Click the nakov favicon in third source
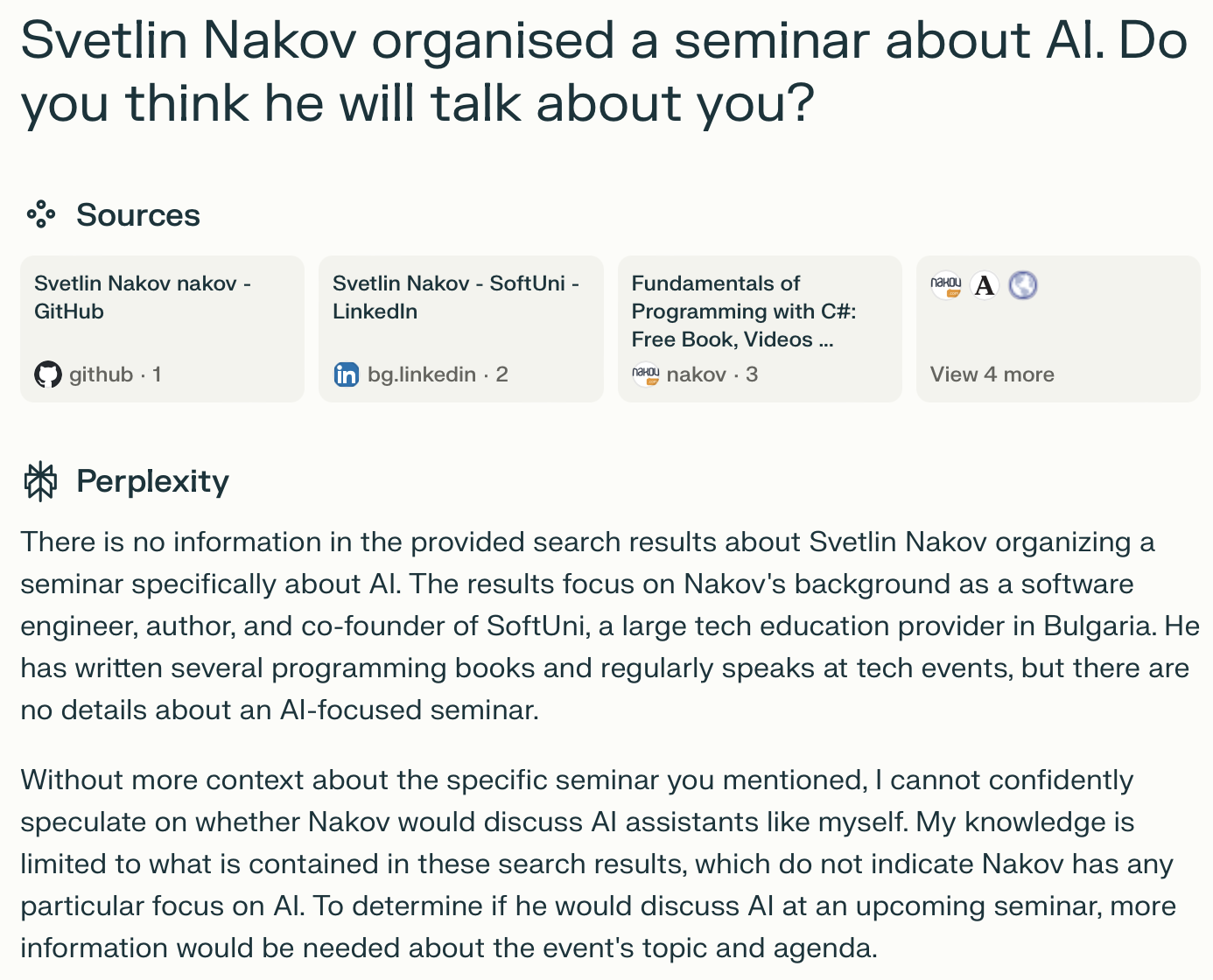 (646, 374)
